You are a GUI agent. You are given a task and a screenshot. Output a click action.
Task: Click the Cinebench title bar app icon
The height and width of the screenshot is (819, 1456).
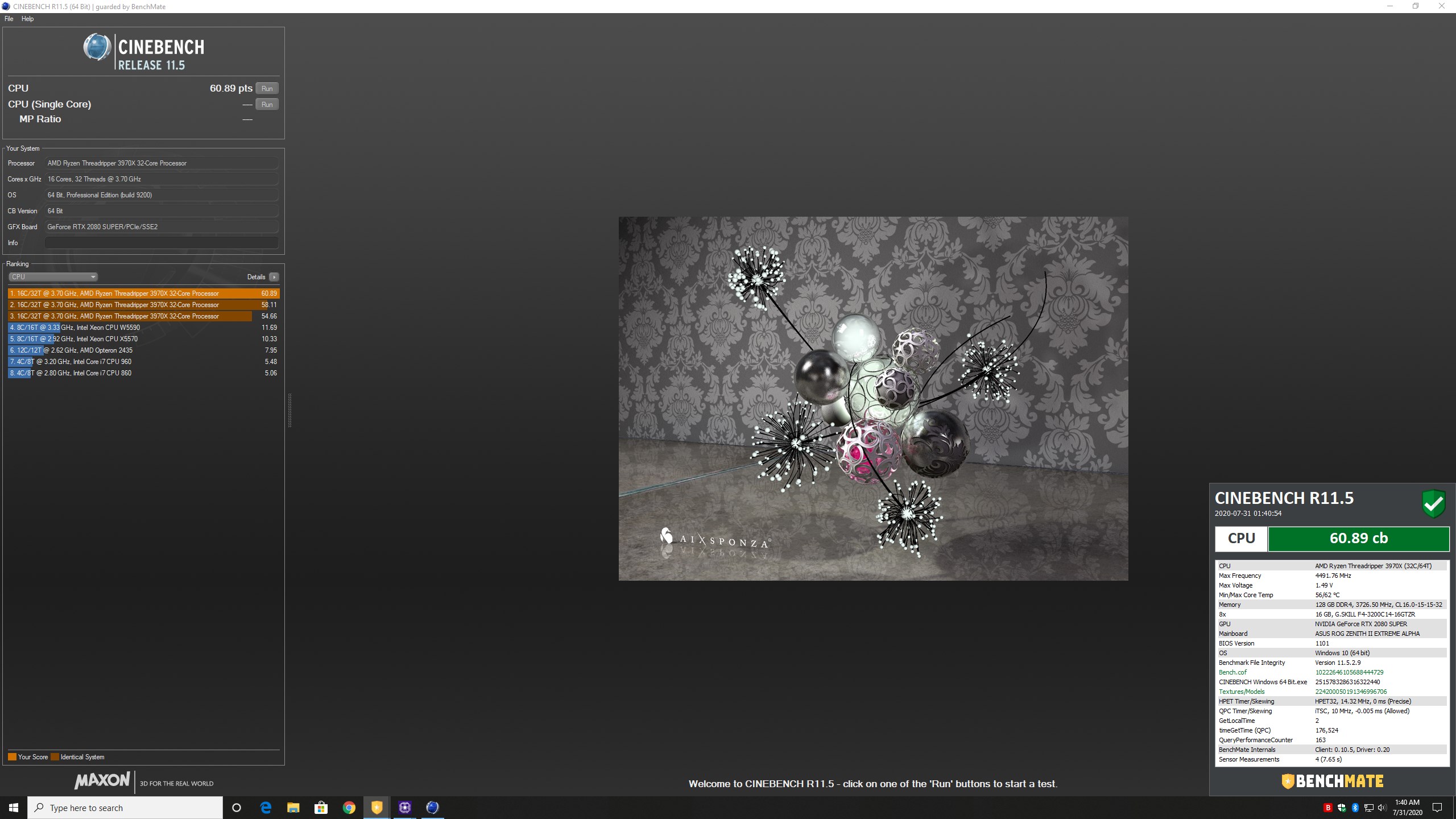pos(6,6)
